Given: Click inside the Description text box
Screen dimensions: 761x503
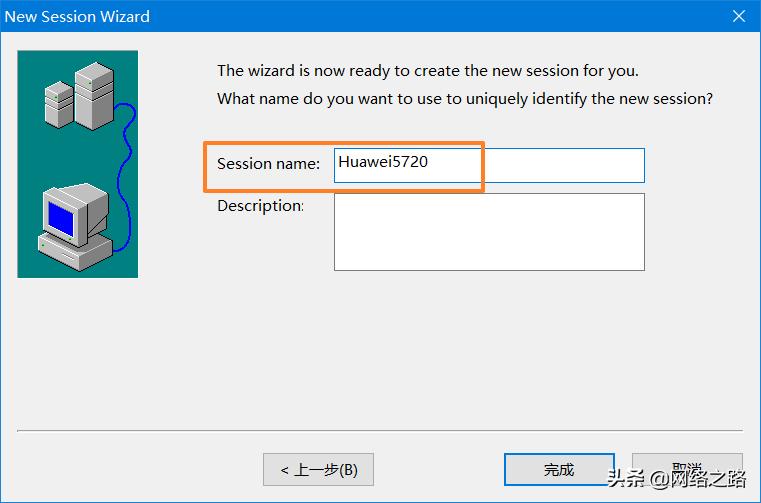Looking at the screenshot, I should [x=489, y=231].
